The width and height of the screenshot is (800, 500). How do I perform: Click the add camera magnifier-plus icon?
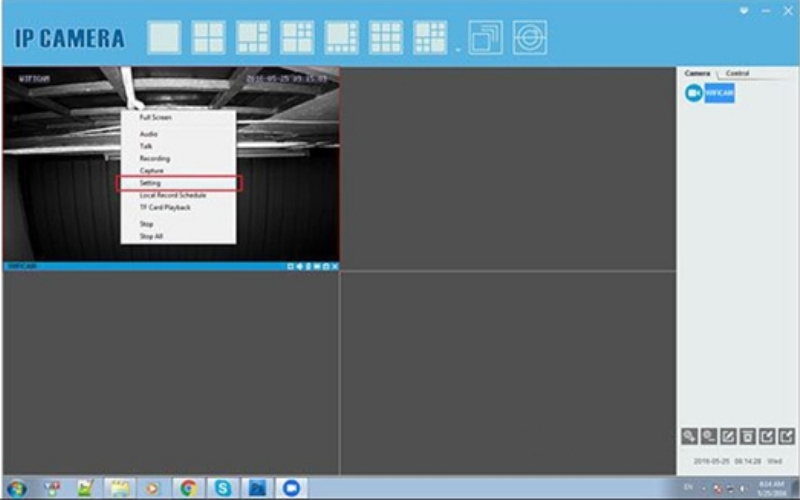[x=689, y=436]
